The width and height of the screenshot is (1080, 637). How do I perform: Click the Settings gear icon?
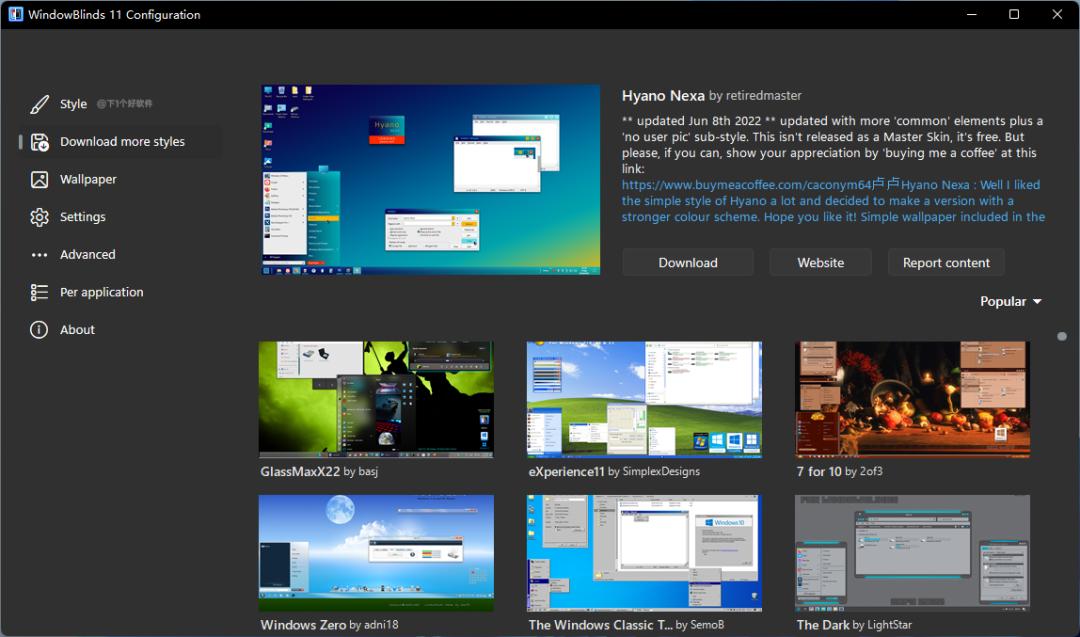pos(40,216)
